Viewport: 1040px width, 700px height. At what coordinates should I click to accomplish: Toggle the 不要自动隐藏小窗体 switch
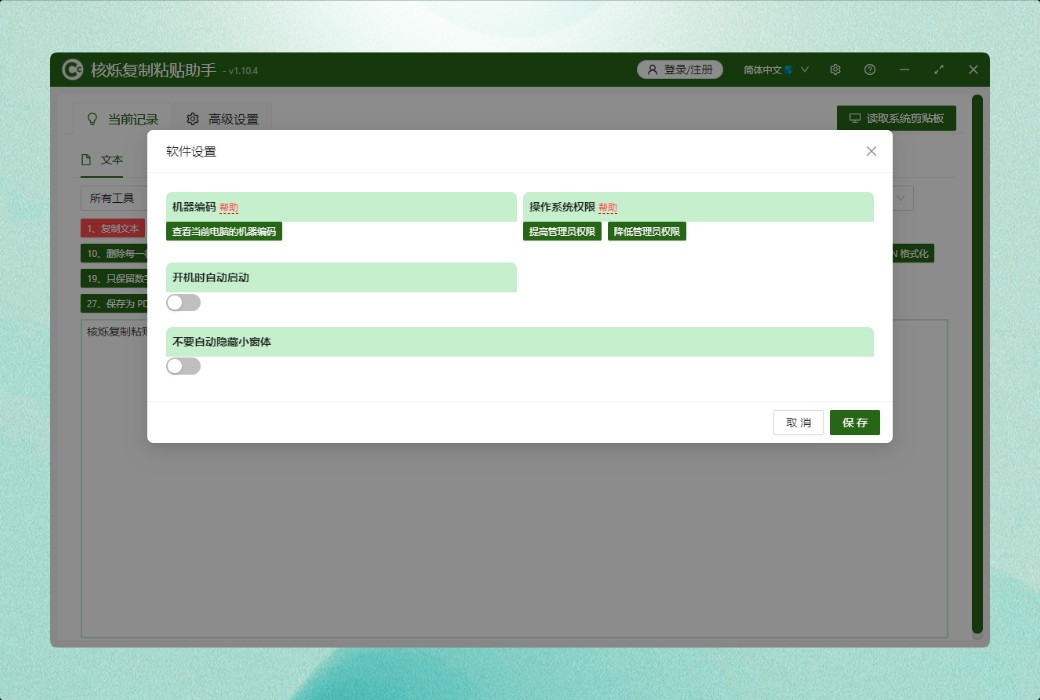pyautogui.click(x=183, y=366)
